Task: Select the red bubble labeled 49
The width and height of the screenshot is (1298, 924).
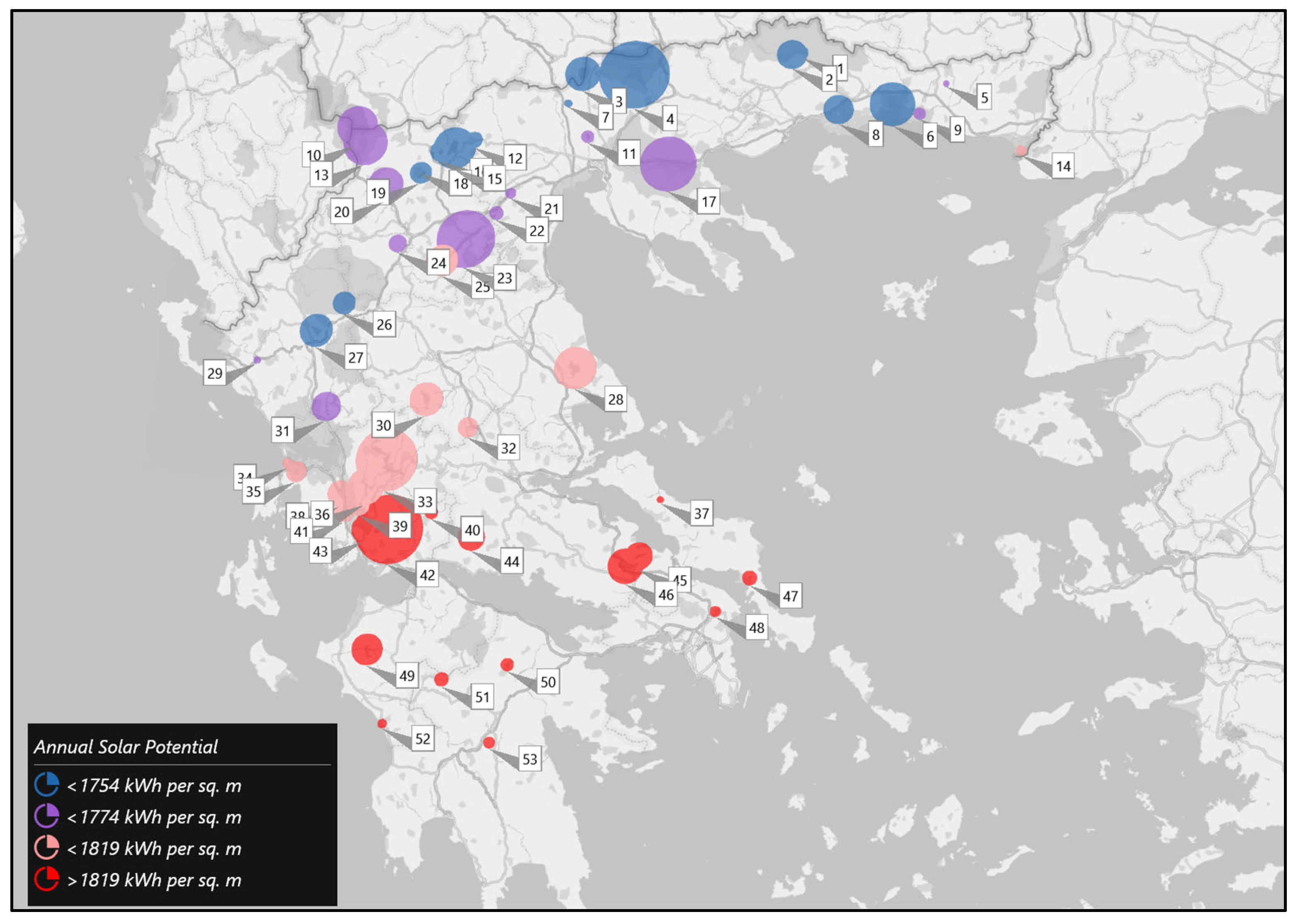Action: (x=367, y=649)
